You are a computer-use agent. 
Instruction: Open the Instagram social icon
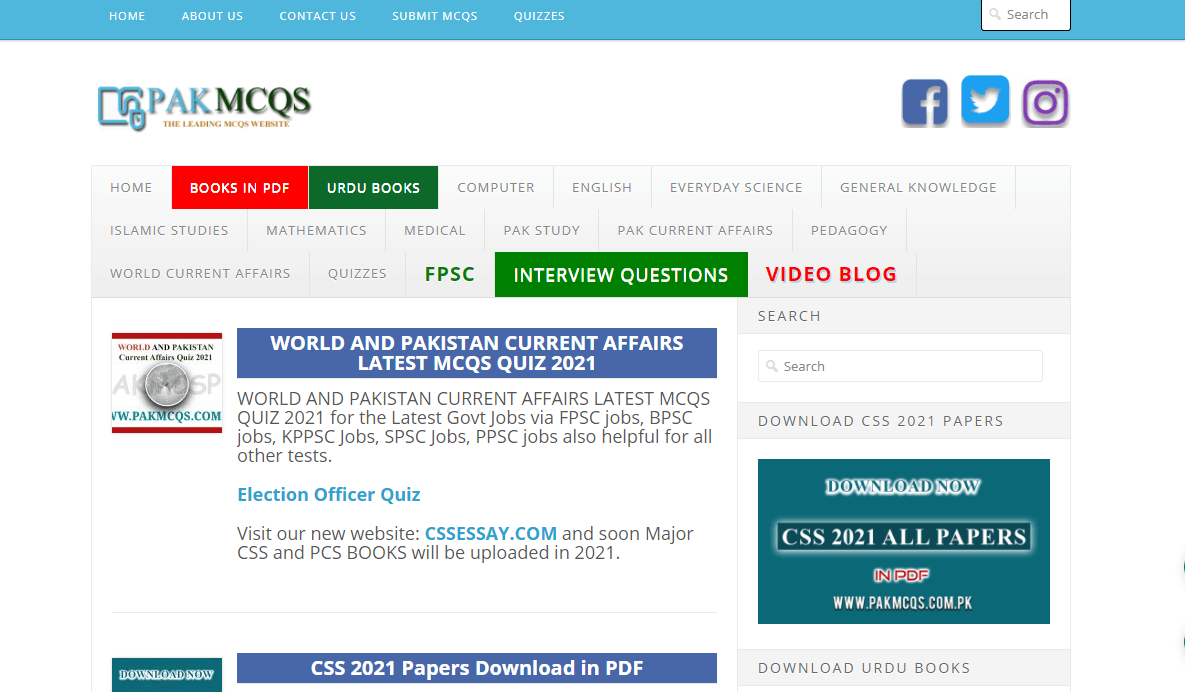(1045, 103)
